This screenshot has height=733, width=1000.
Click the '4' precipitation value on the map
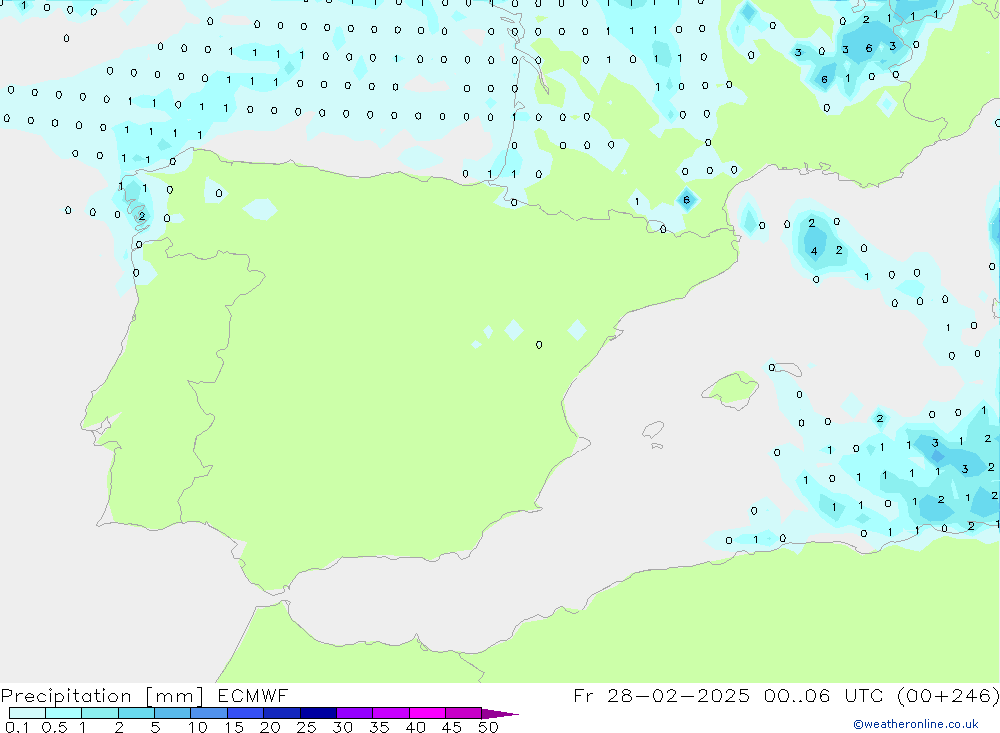click(x=814, y=251)
